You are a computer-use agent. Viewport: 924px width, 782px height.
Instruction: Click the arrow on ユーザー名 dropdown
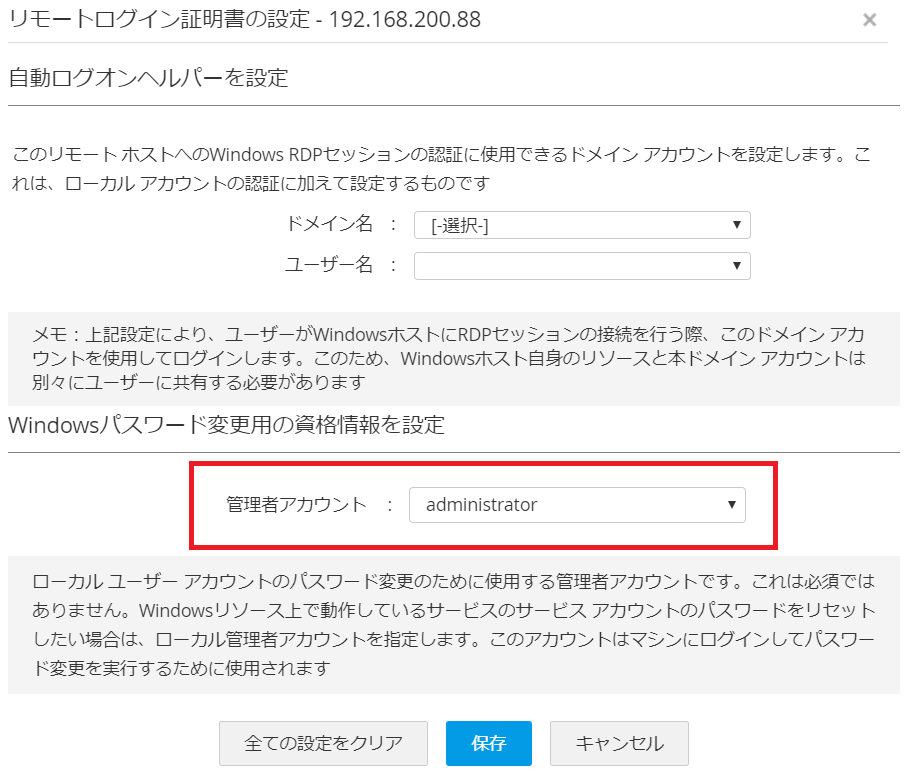pyautogui.click(x=737, y=266)
